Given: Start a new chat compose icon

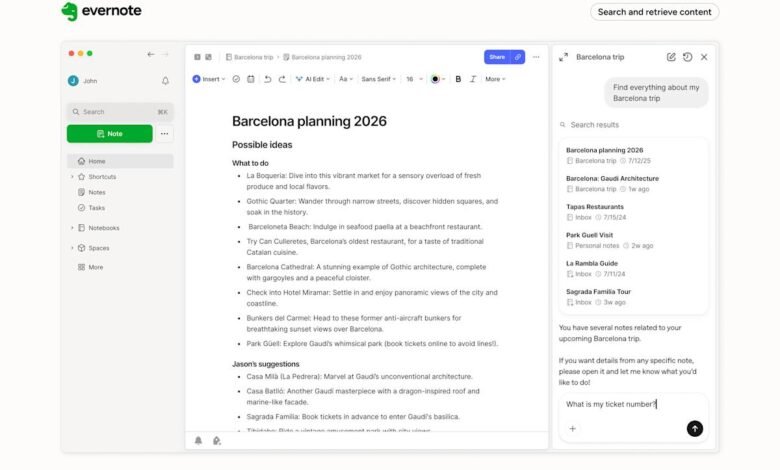Looking at the screenshot, I should coord(671,57).
